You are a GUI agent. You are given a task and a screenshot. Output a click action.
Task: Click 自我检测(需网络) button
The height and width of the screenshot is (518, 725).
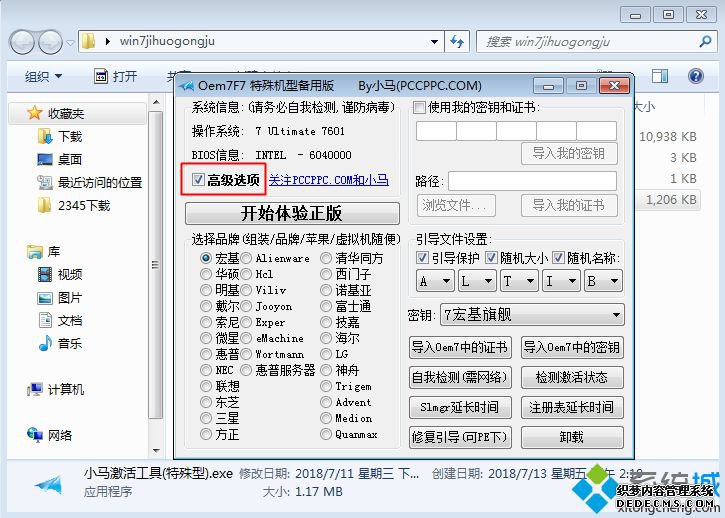coord(460,377)
